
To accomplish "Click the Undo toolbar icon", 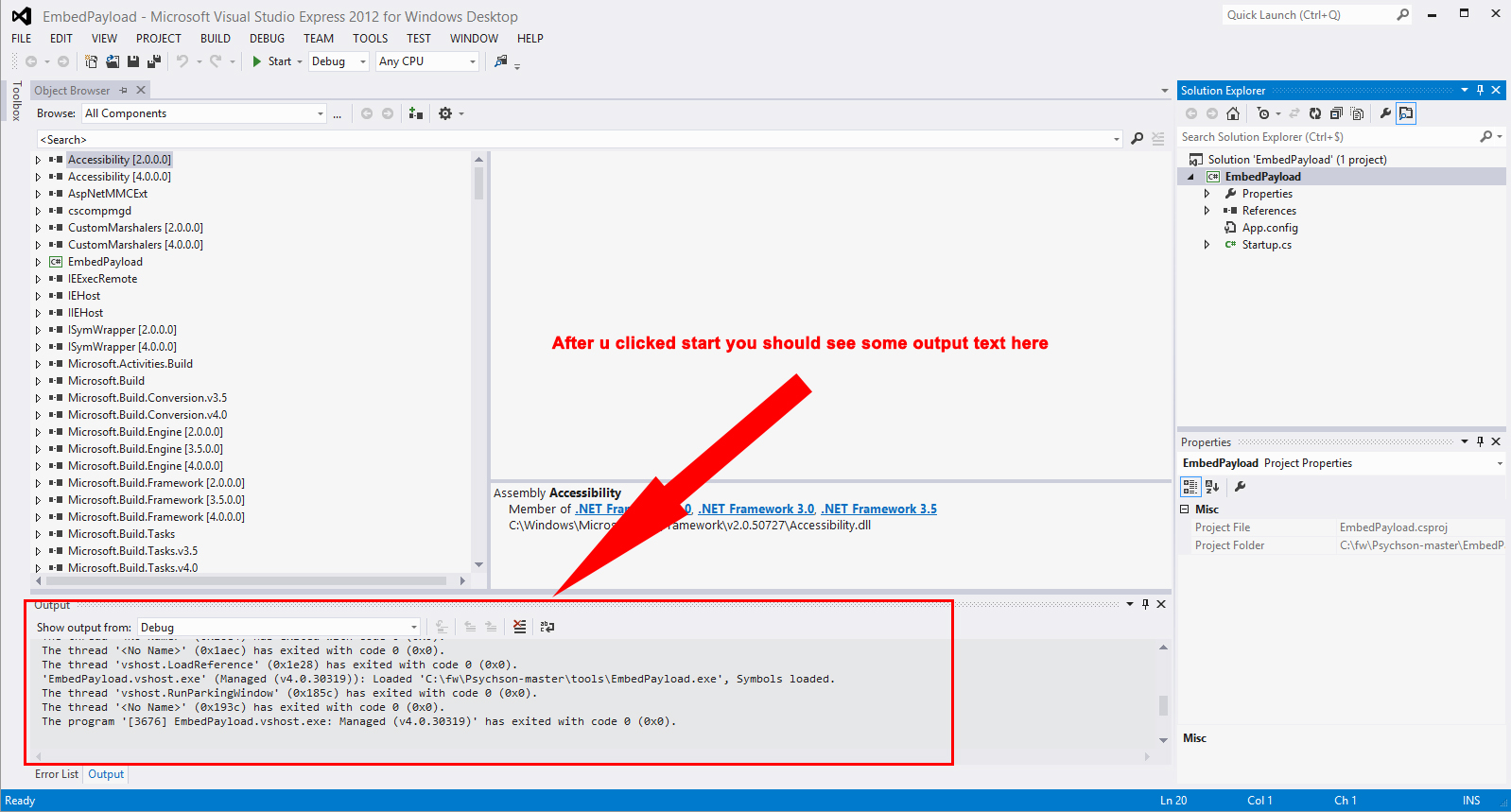I will pos(182,61).
